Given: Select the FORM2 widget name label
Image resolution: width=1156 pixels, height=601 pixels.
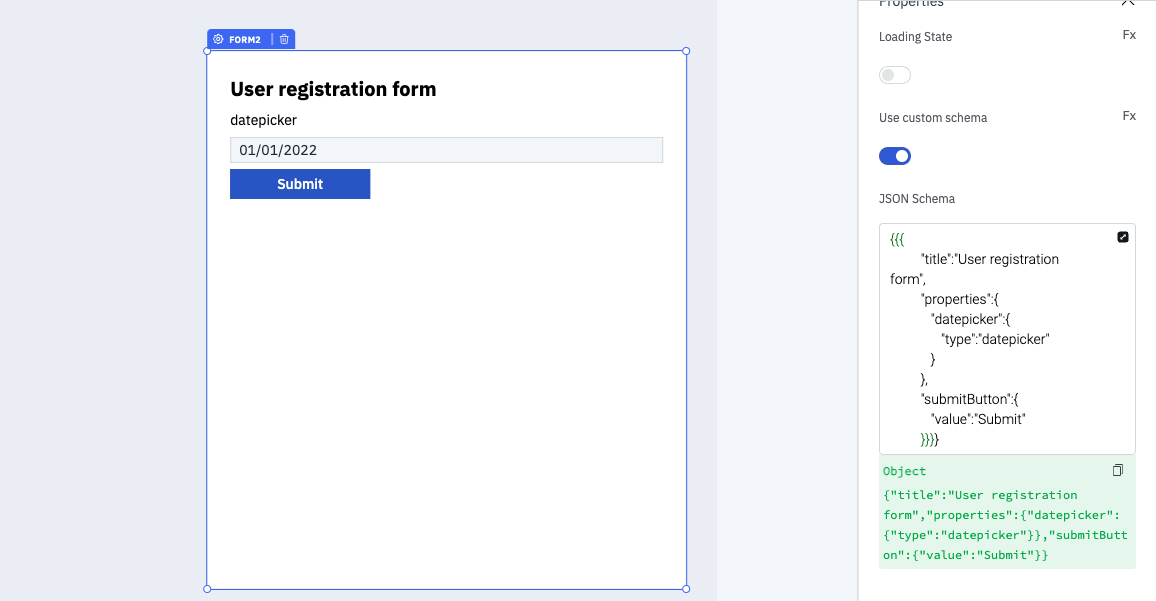Looking at the screenshot, I should click(x=245, y=39).
